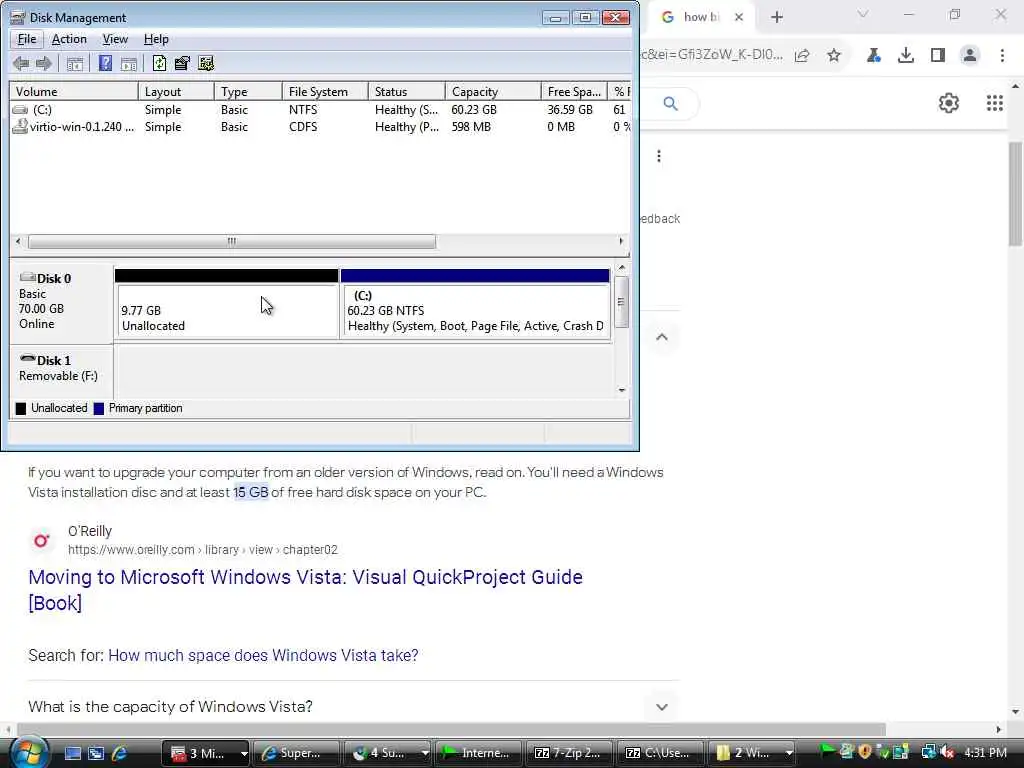This screenshot has width=1024, height=768.
Task: Click the disk pane scroll up arrow
Action: 622,268
